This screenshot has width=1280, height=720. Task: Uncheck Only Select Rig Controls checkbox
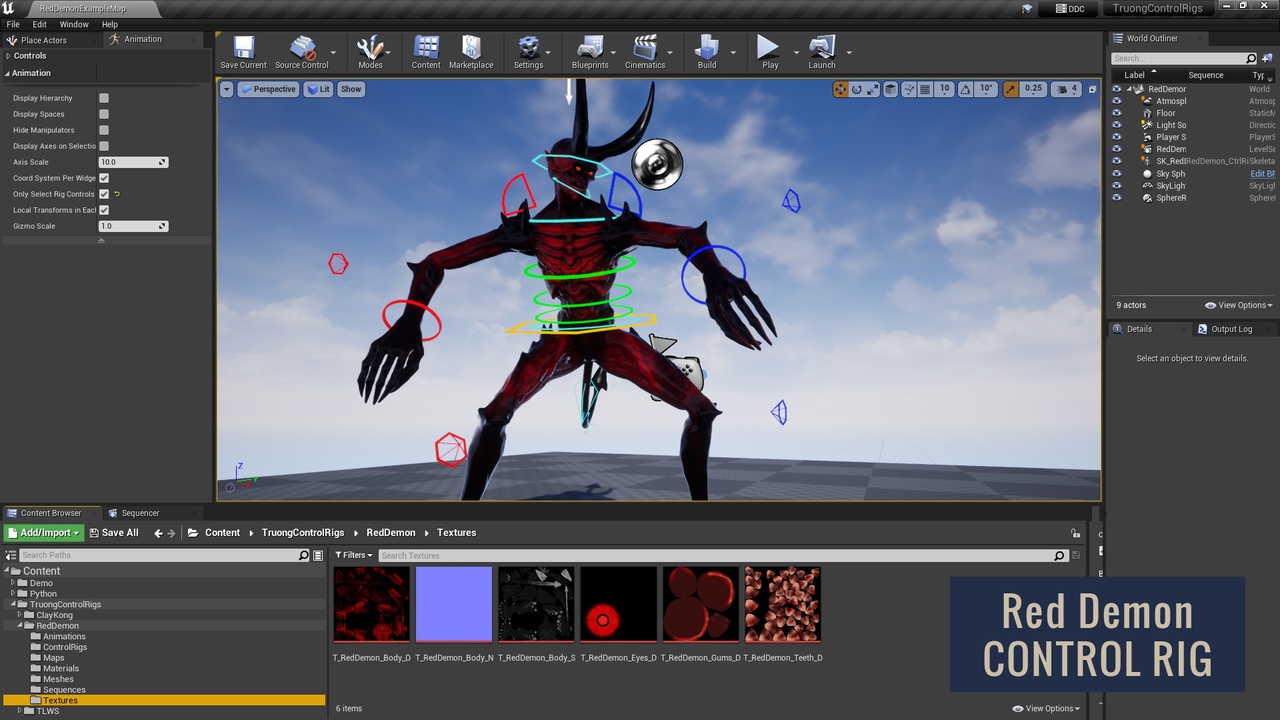[x=104, y=194]
